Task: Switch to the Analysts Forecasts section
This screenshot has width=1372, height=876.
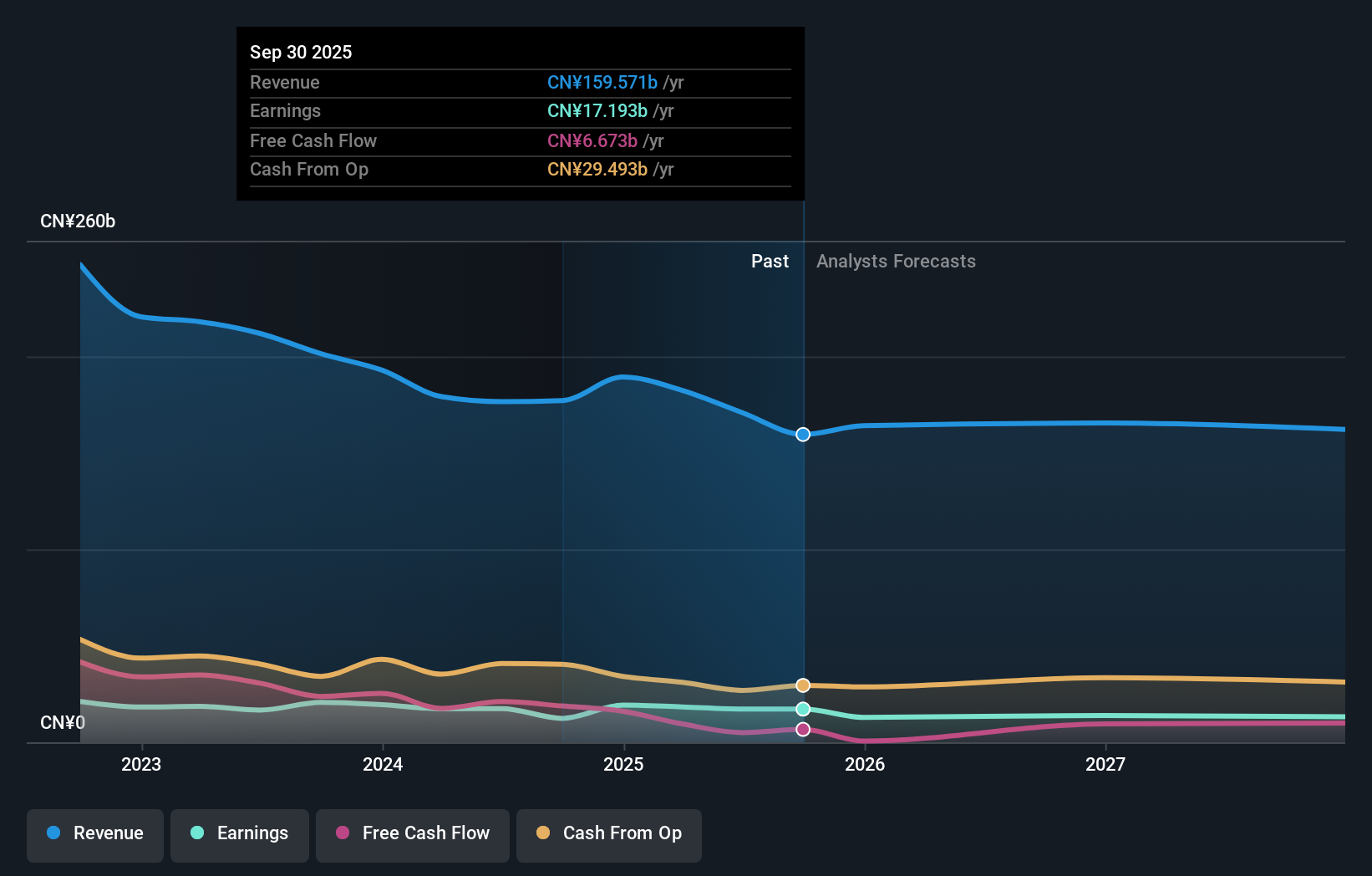Action: pos(895,261)
